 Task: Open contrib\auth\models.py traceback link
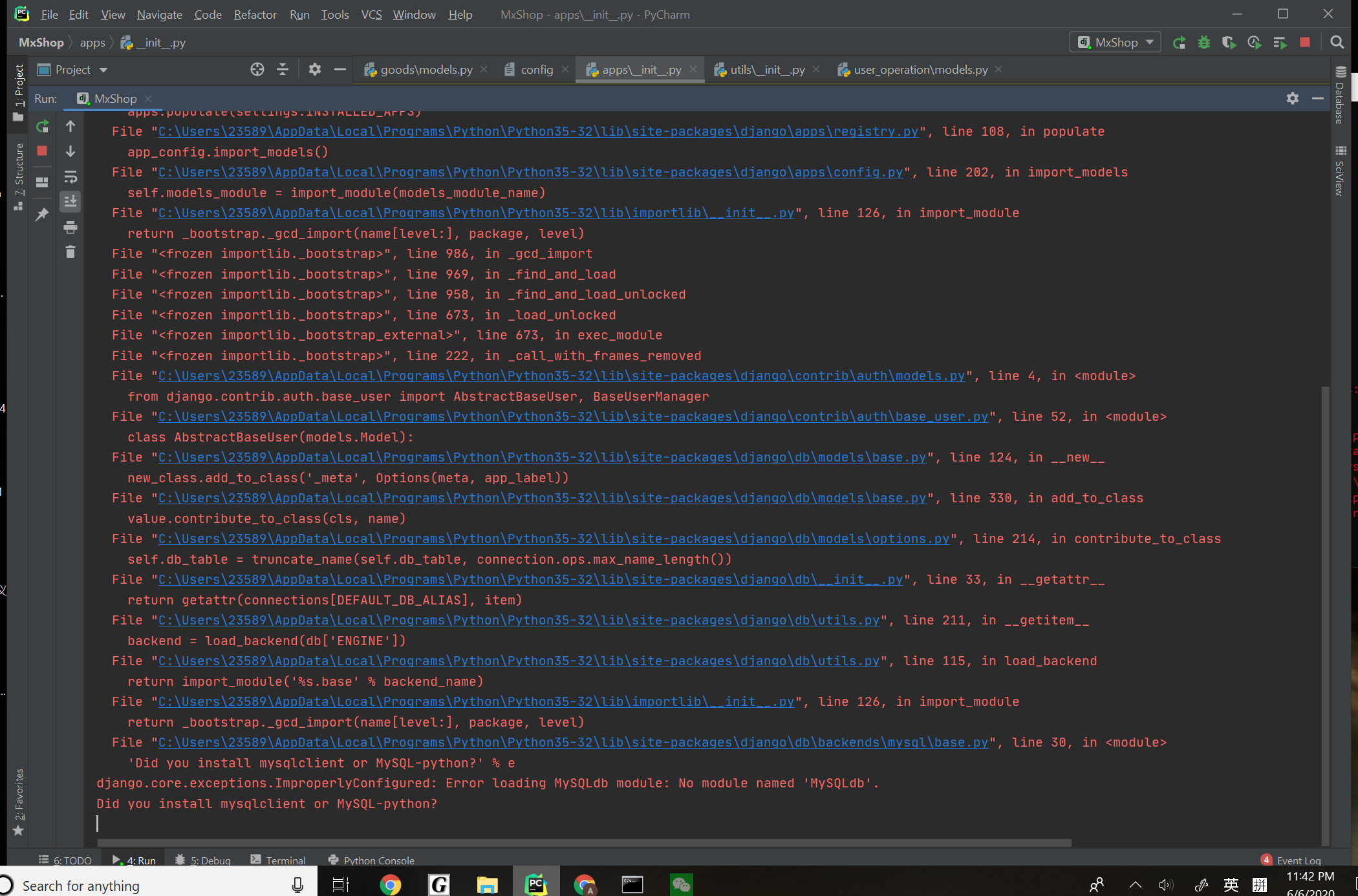(x=561, y=376)
